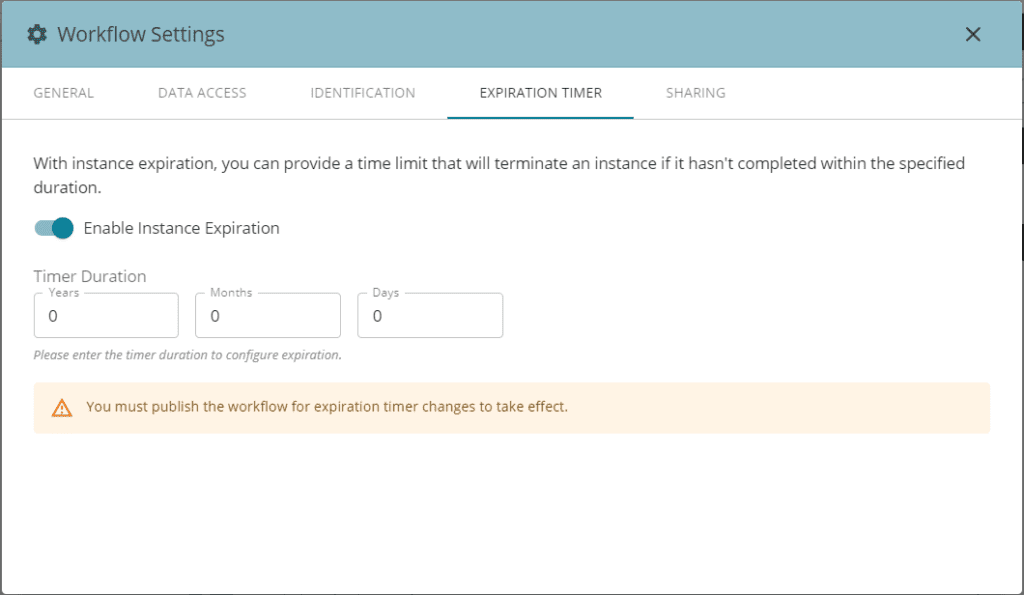
Task: Click the Enable Instance Expiration label text
Action: pos(181,228)
